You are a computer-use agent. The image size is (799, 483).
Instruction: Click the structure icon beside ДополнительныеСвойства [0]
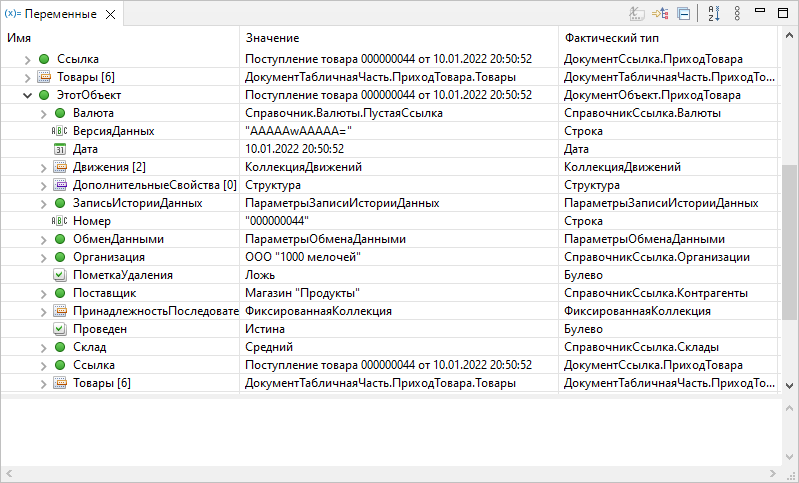tap(59, 185)
